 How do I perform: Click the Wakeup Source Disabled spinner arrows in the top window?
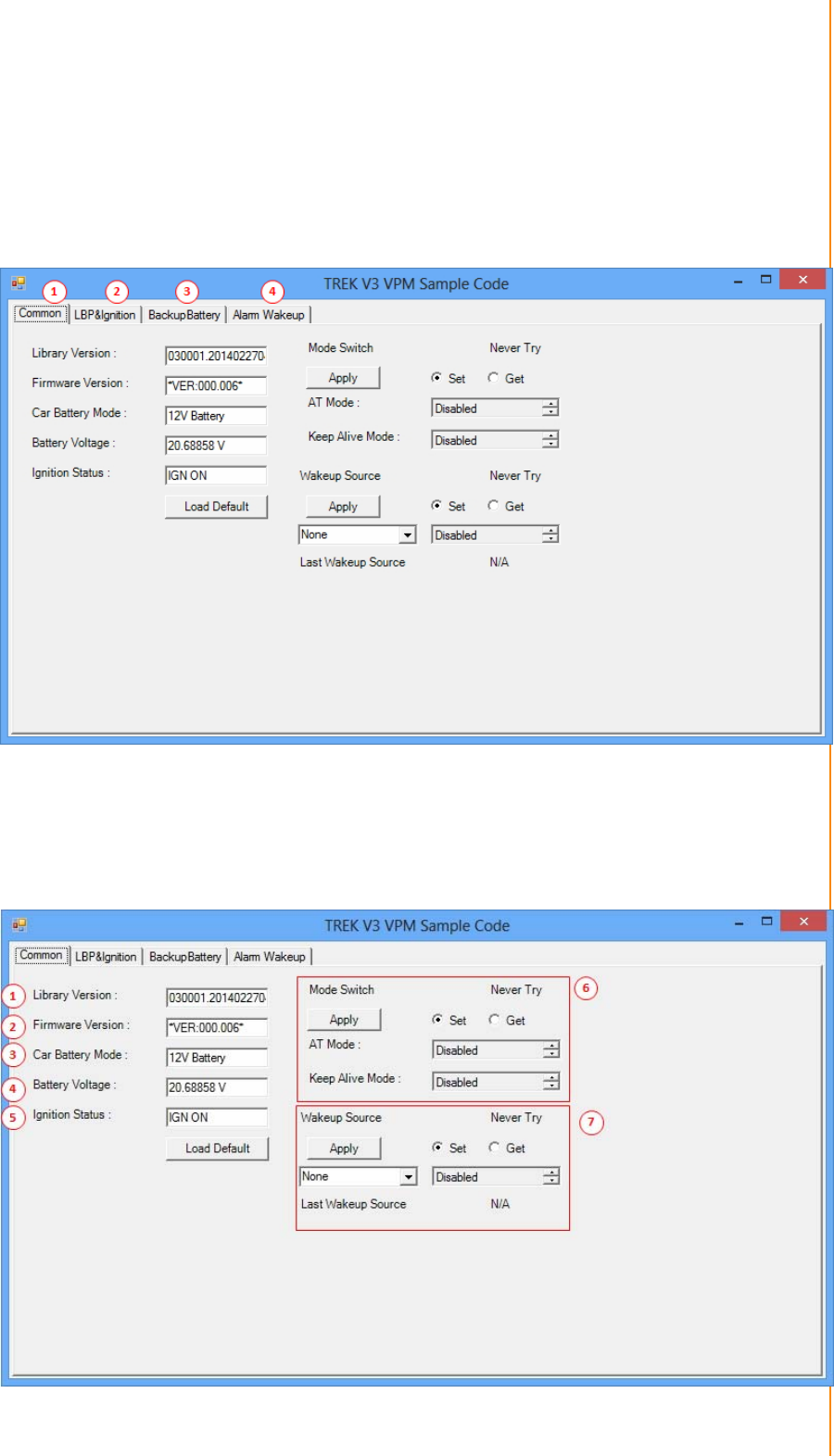pos(550,534)
